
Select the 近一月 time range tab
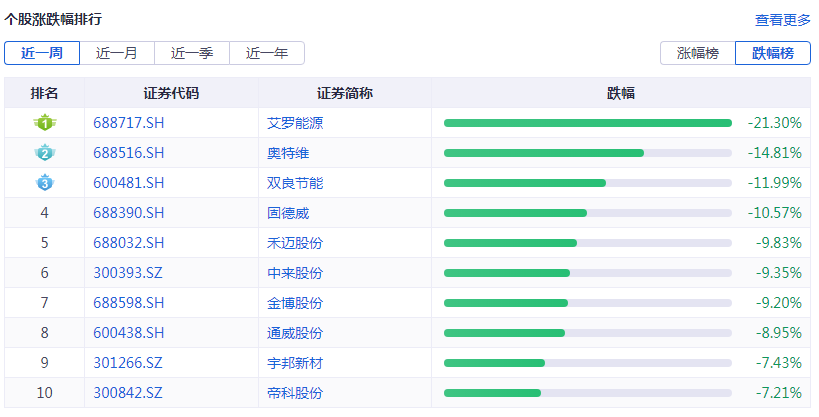coord(116,53)
